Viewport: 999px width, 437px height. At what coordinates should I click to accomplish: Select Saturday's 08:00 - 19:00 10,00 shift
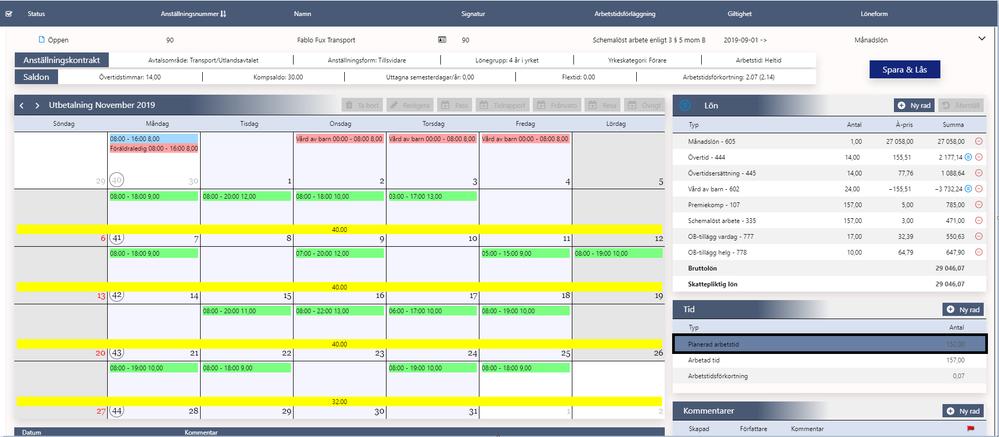pos(618,253)
